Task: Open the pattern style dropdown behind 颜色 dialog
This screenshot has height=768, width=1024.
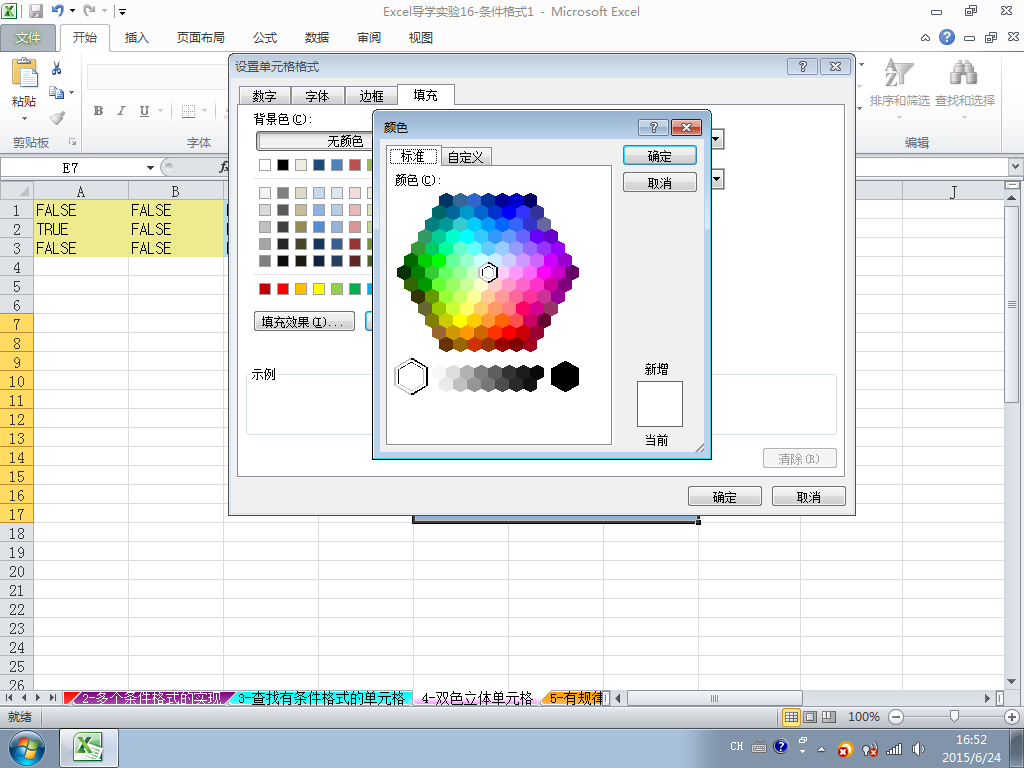Action: pos(717,178)
